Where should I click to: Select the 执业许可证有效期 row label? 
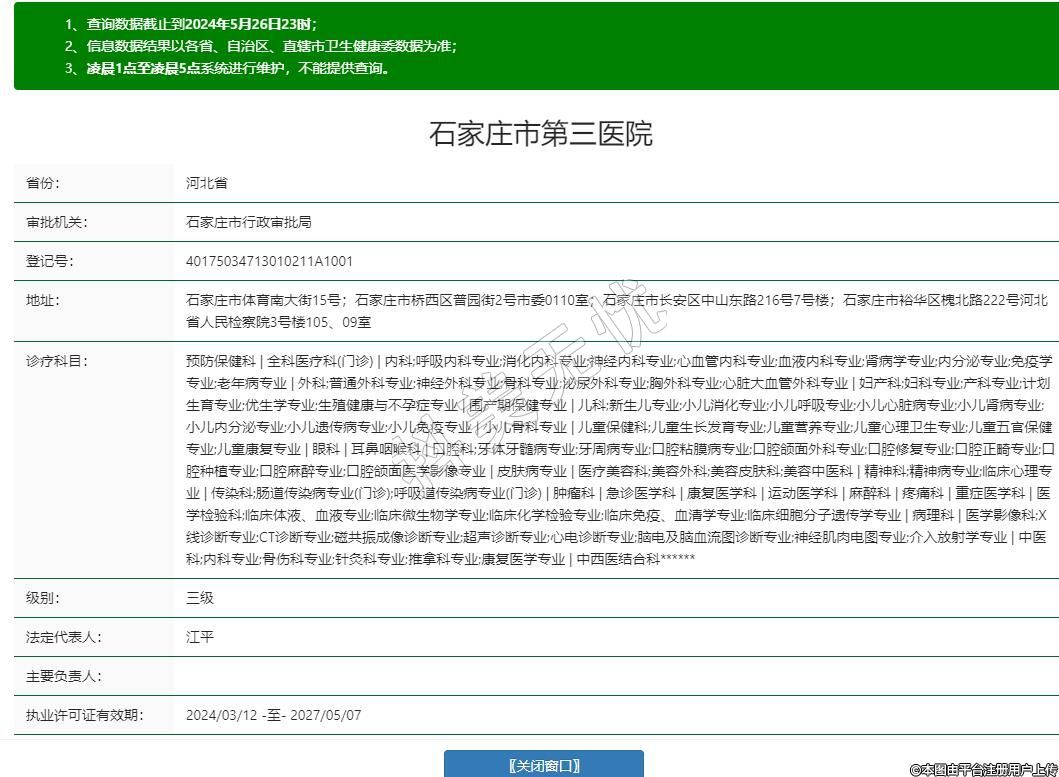pos(84,715)
